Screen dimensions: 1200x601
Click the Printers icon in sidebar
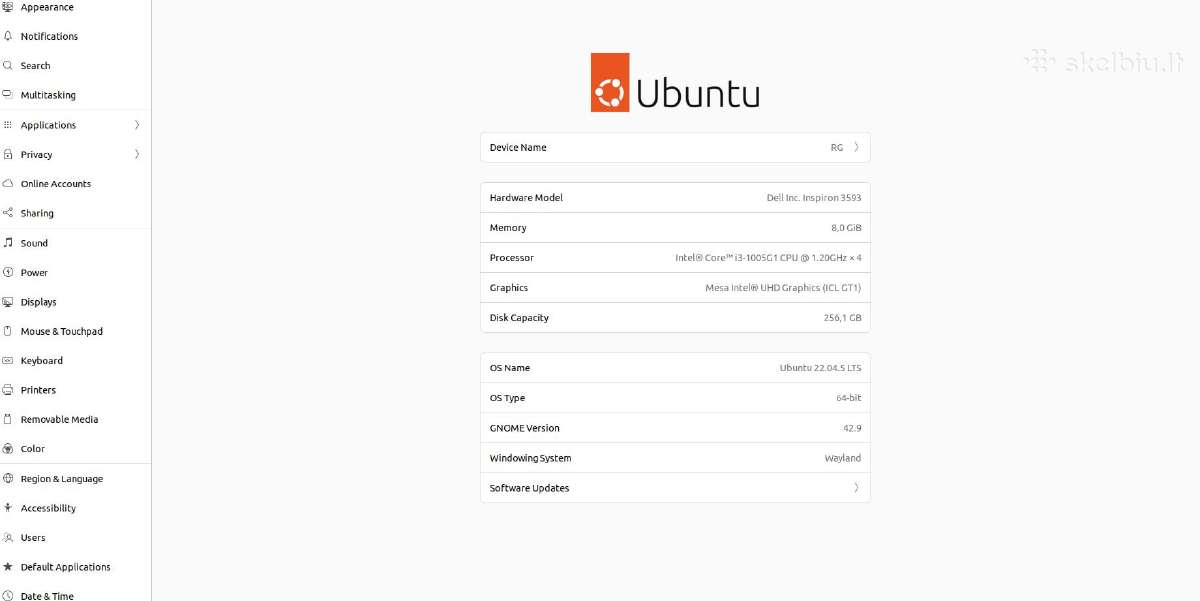click(8, 390)
